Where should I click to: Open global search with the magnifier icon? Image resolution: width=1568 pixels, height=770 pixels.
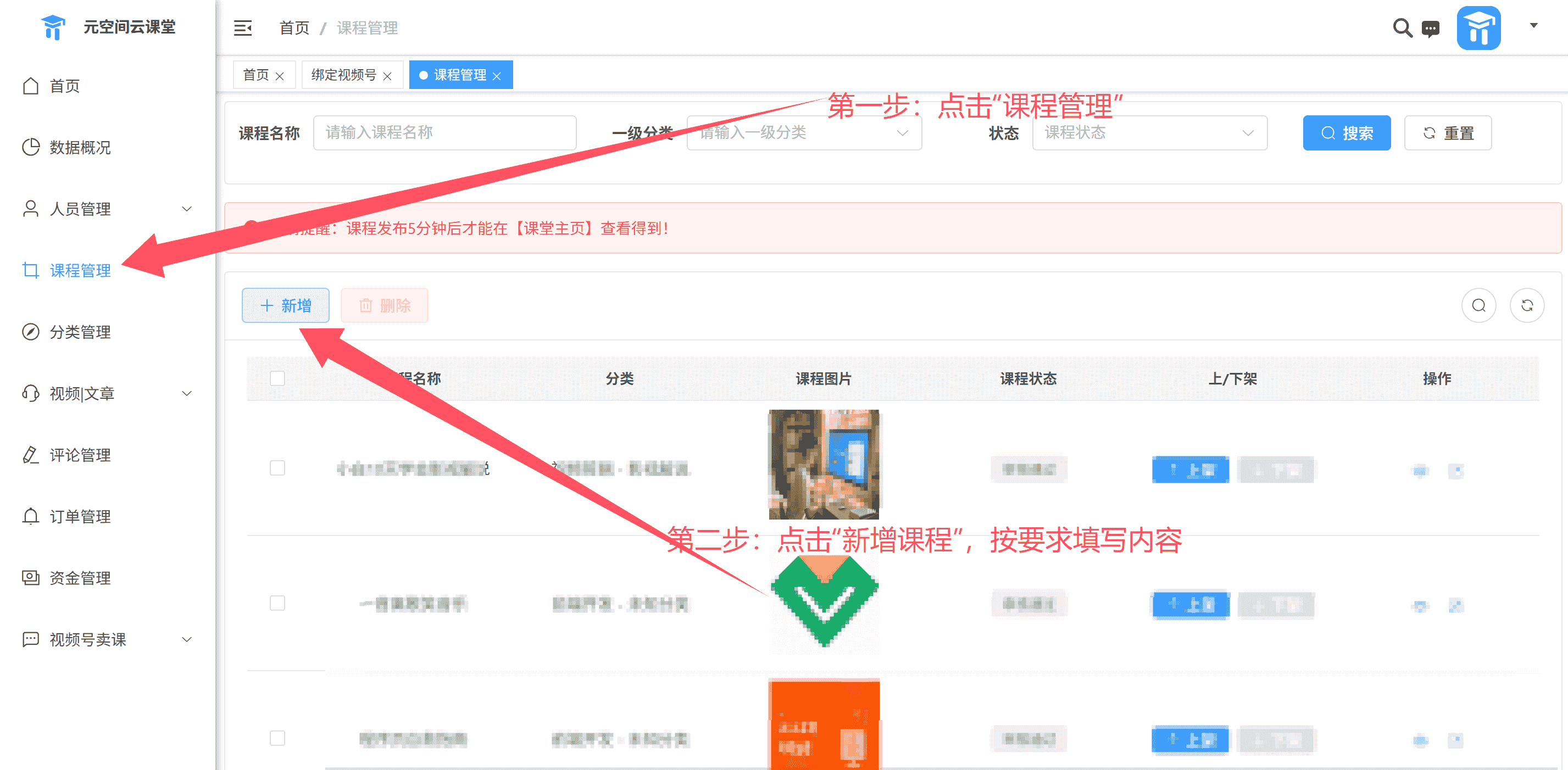coord(1402,28)
